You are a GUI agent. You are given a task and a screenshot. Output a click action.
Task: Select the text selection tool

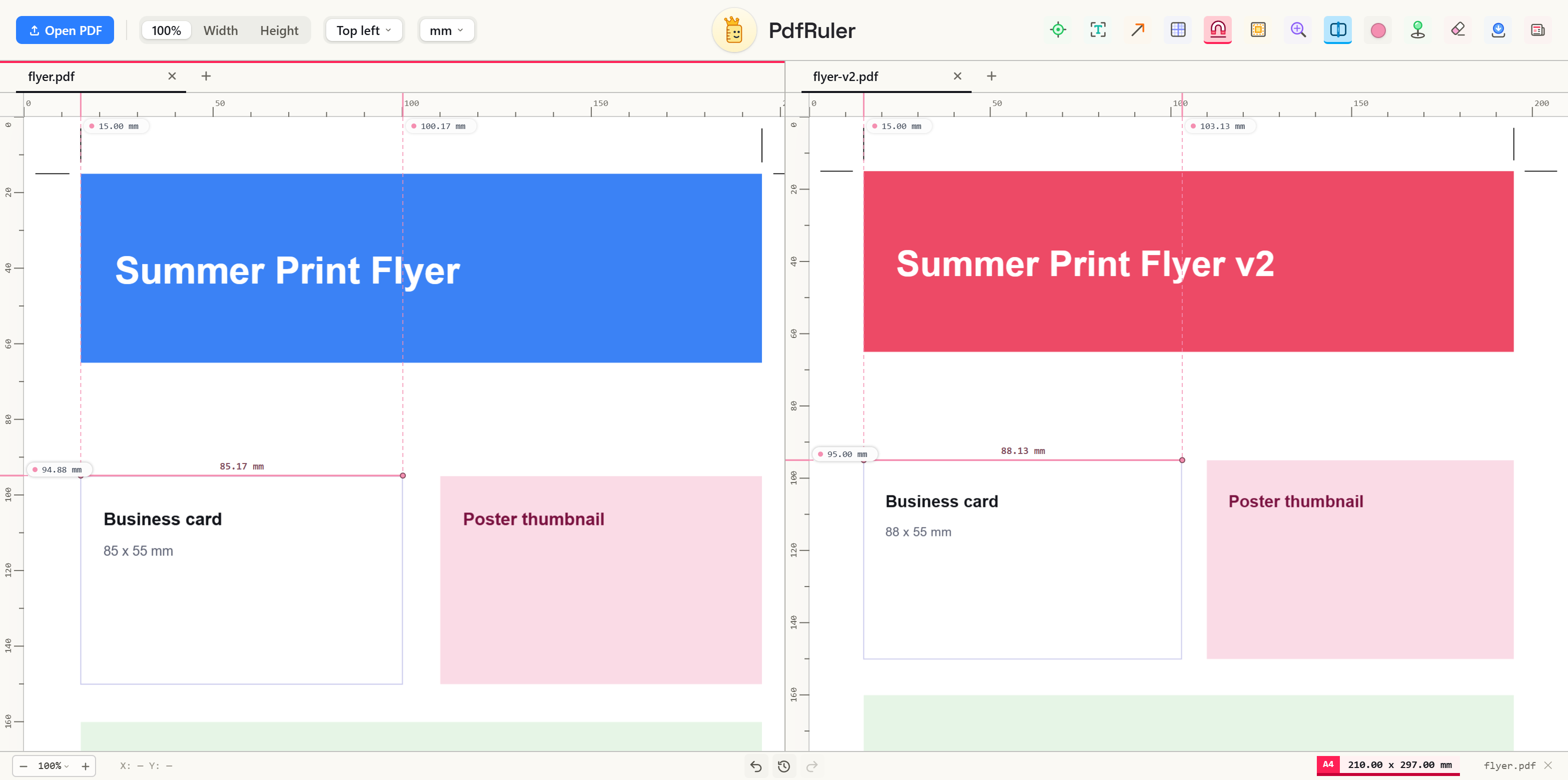[1098, 30]
